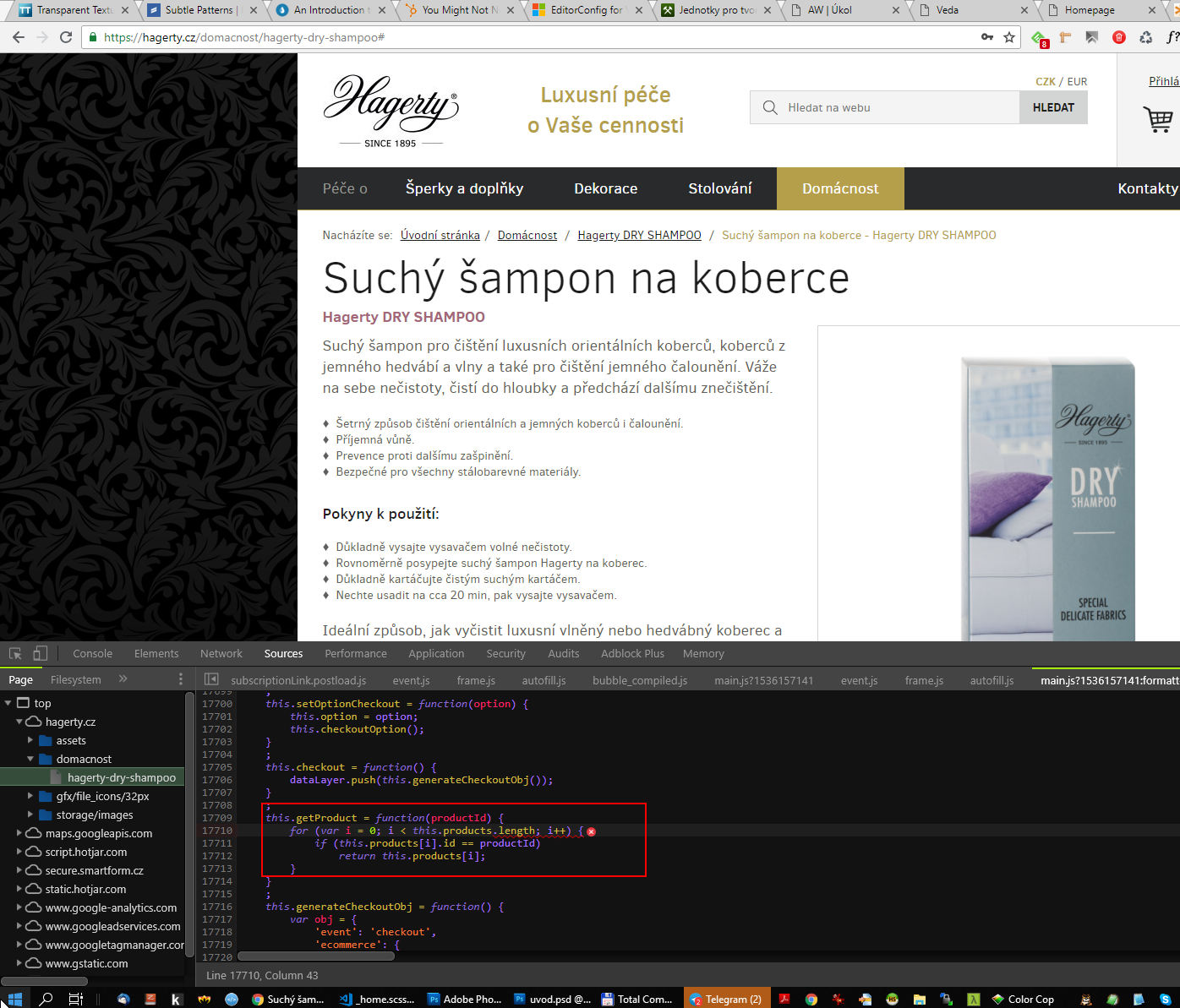Open the Network tab
This screenshot has width=1180, height=1008.
[221, 653]
